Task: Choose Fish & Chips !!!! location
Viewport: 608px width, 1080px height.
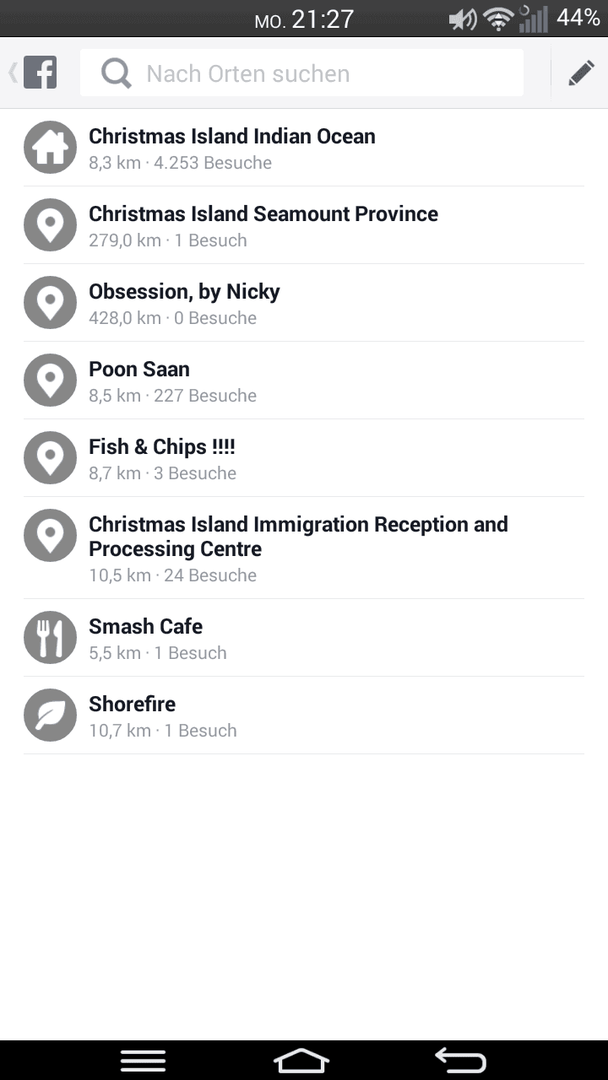Action: [x=304, y=458]
